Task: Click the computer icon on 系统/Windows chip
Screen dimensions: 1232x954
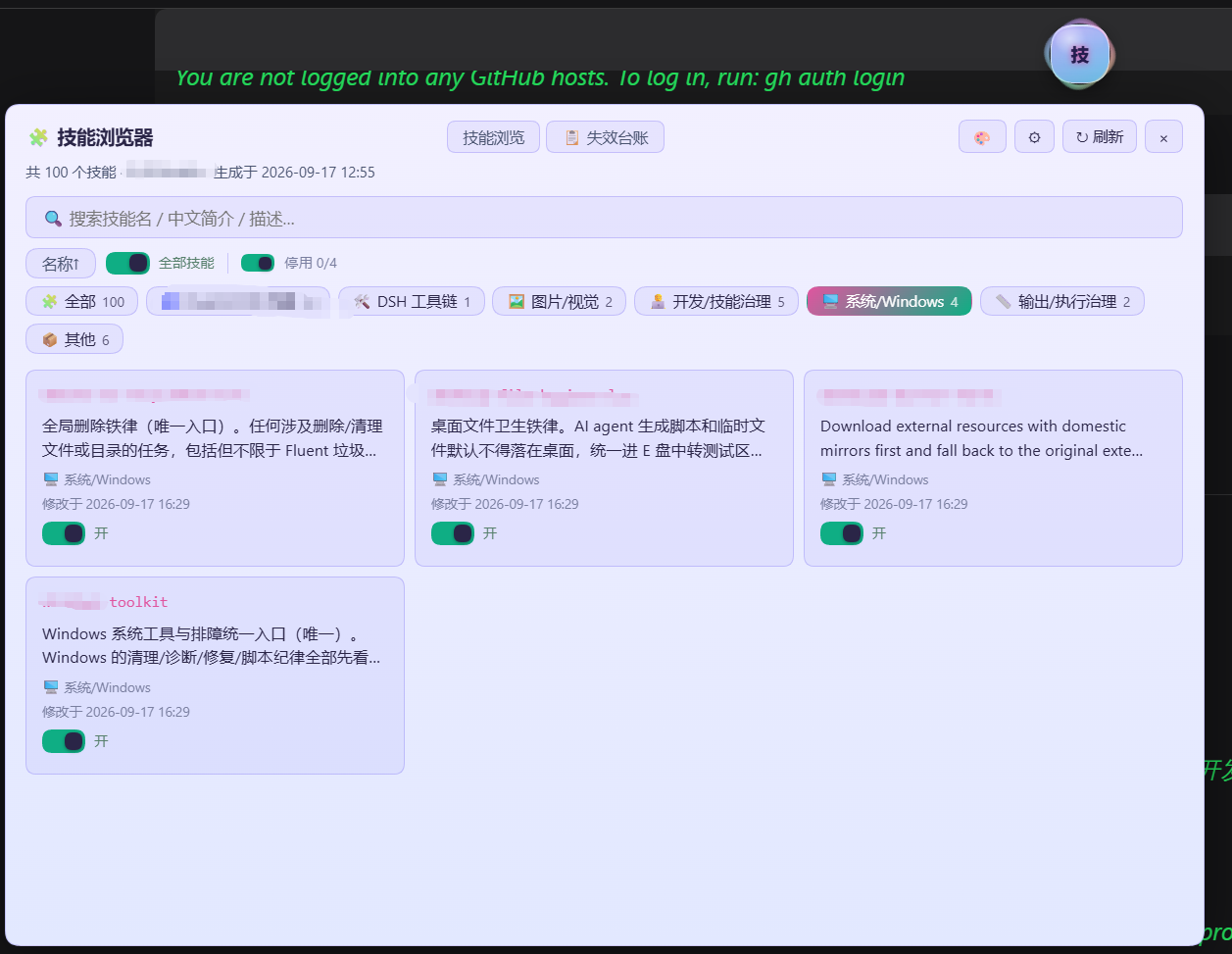Action: coord(830,302)
